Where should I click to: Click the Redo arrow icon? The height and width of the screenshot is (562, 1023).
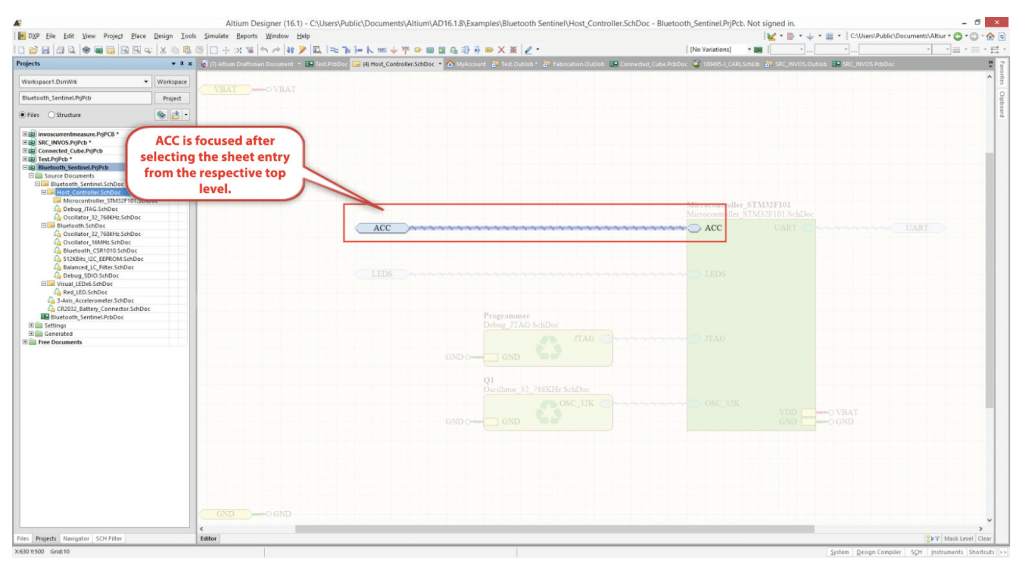click(276, 50)
